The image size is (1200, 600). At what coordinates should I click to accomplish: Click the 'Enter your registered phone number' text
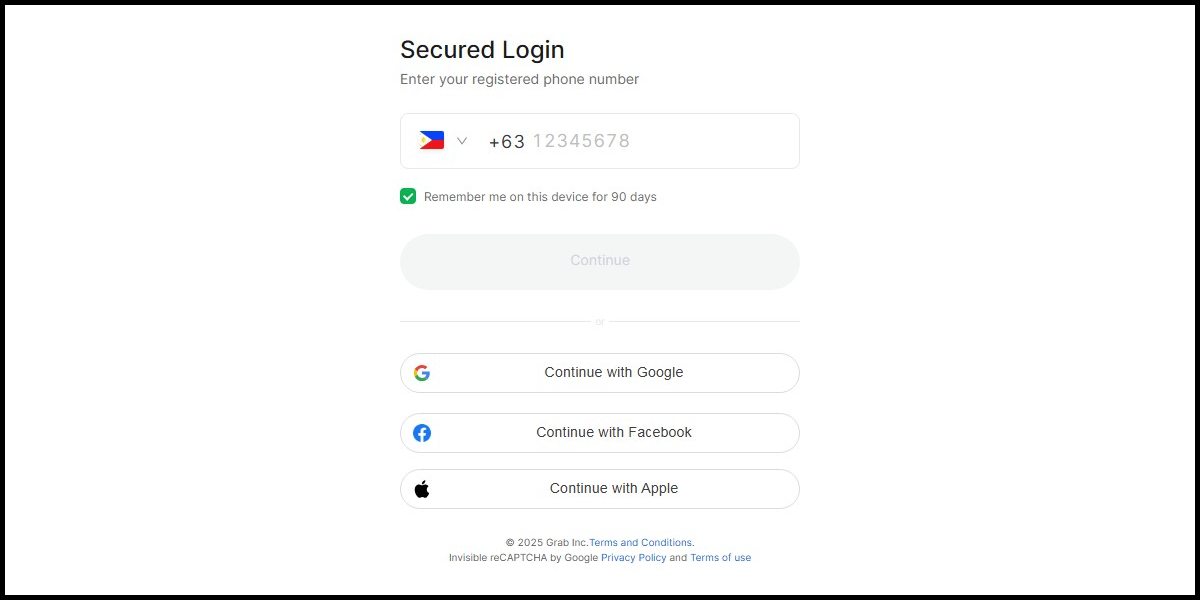[x=519, y=79]
